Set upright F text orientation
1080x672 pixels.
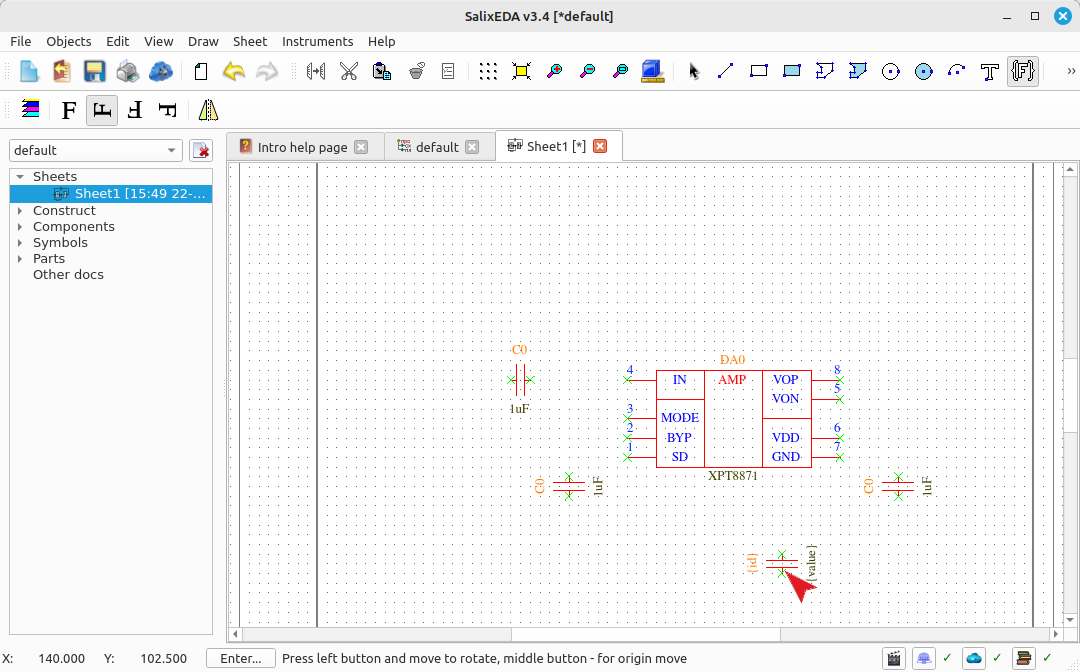pyautogui.click(x=69, y=110)
